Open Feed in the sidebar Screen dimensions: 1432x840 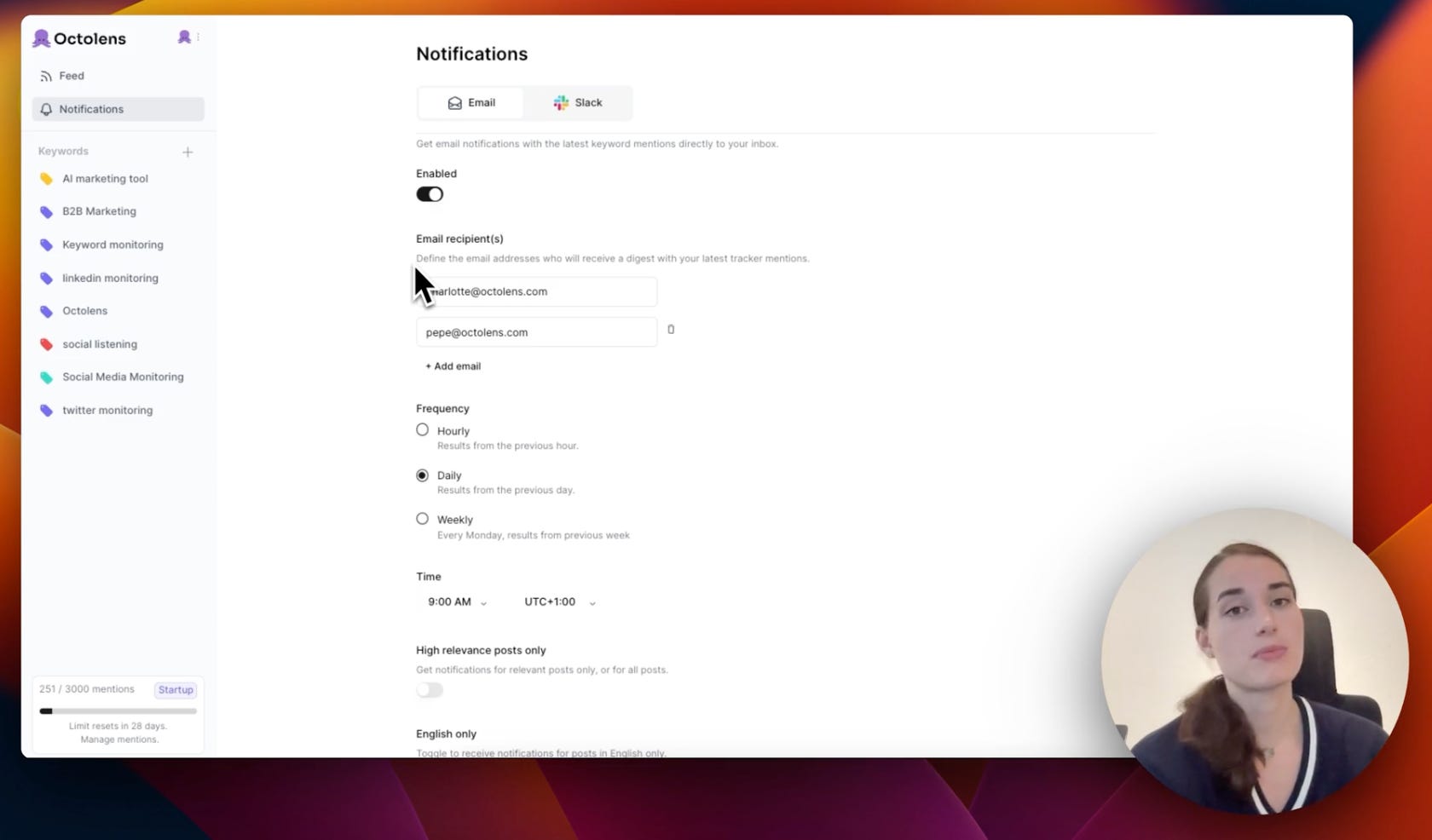tap(118, 76)
